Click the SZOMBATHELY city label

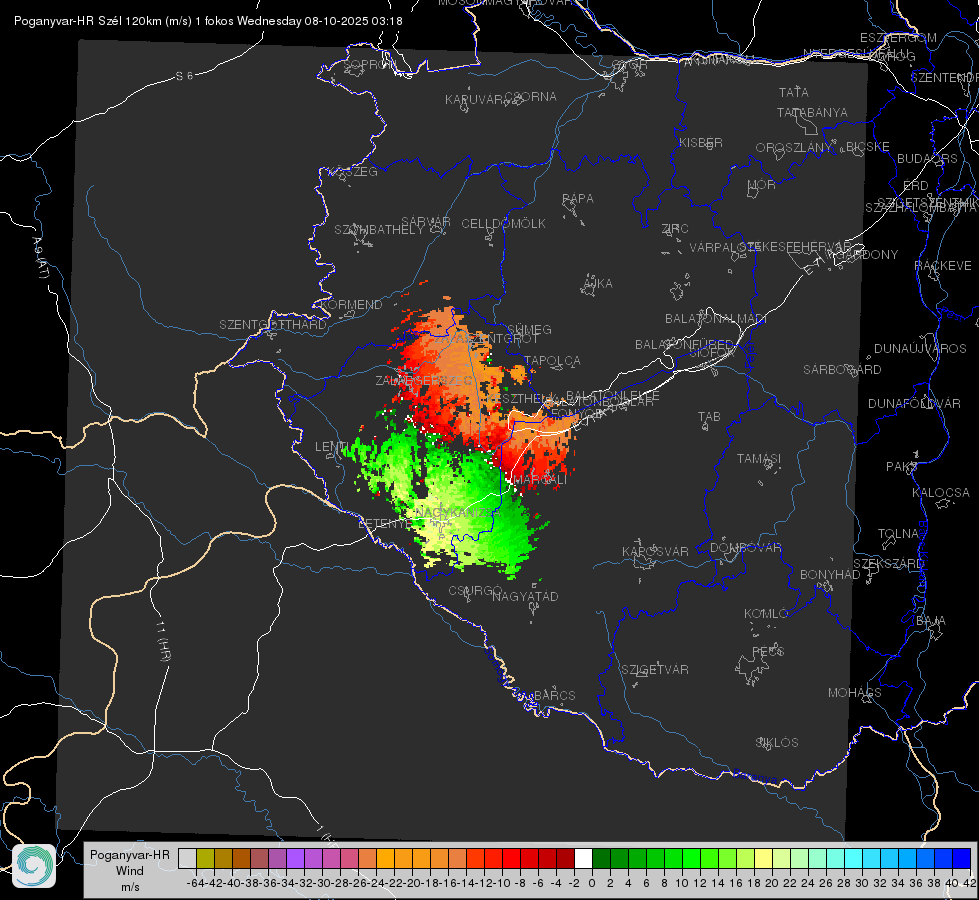379,229
